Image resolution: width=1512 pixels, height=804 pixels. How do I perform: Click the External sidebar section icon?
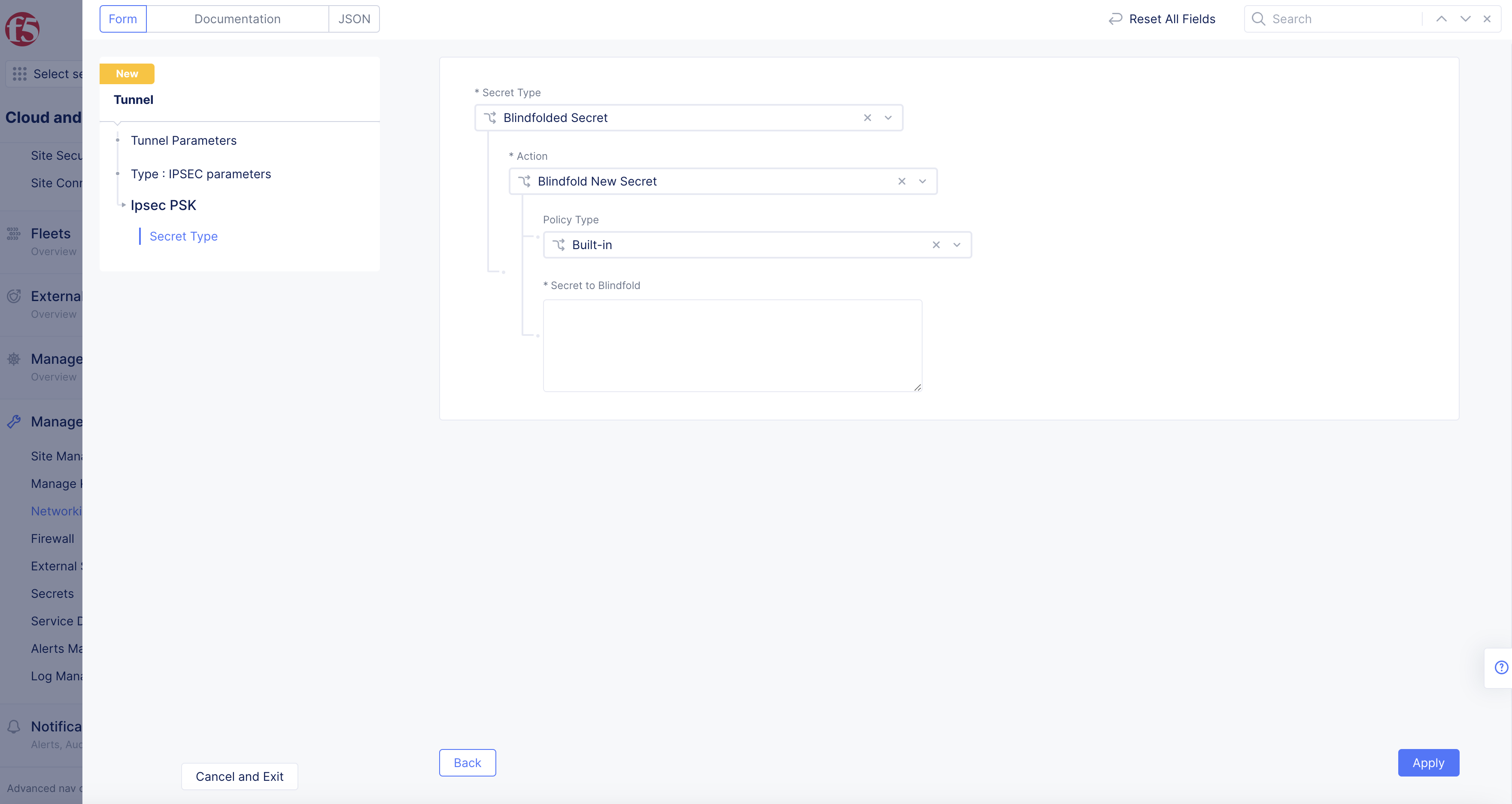point(13,296)
